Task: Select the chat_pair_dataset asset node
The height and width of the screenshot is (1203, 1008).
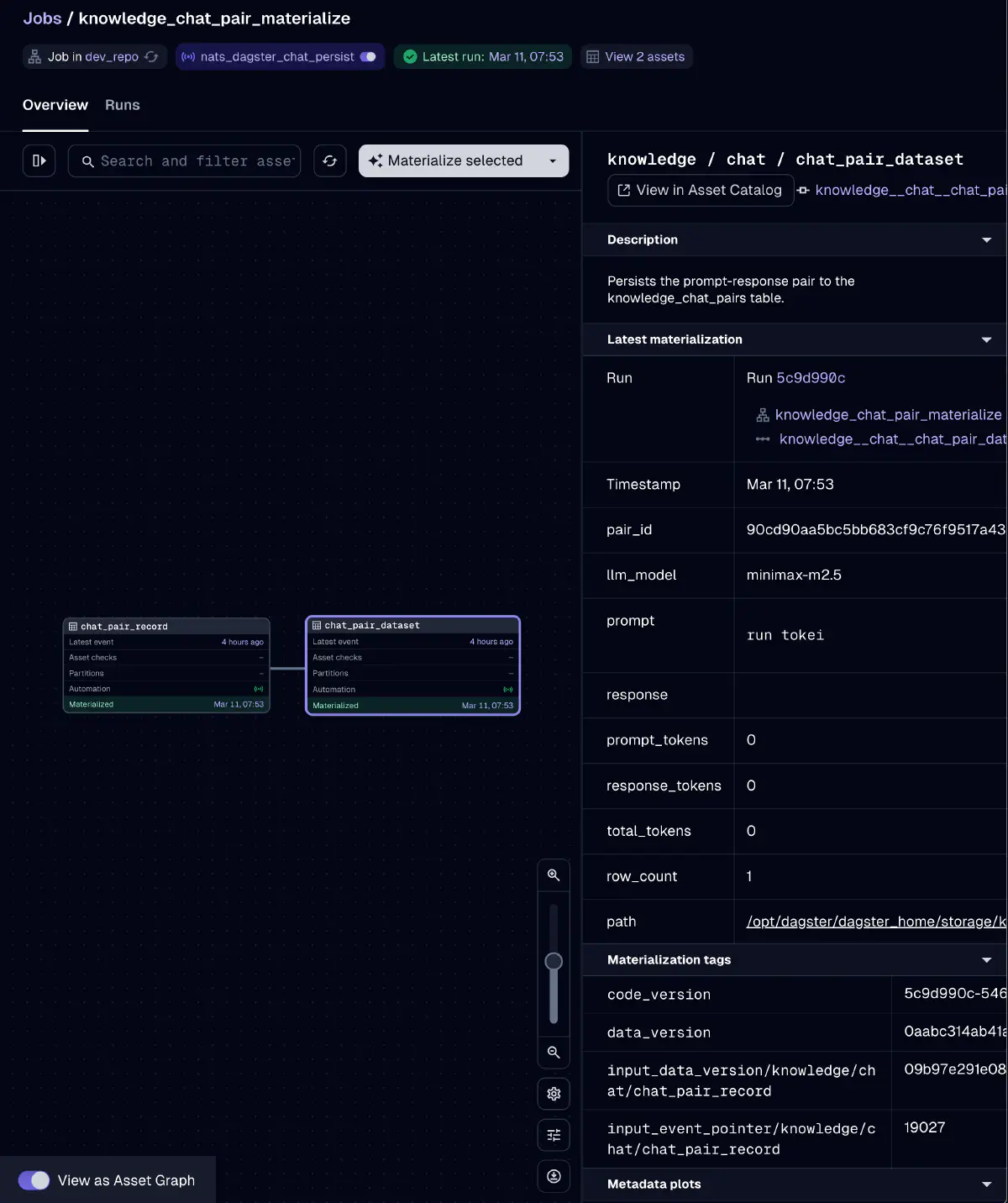Action: (x=412, y=665)
